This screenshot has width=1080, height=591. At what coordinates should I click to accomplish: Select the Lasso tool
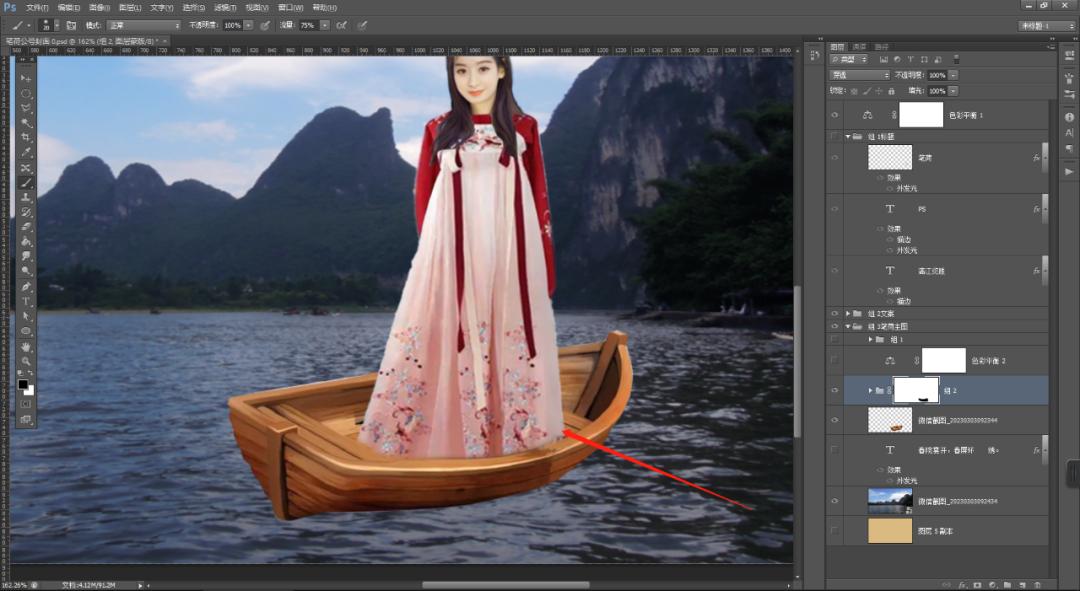25,109
